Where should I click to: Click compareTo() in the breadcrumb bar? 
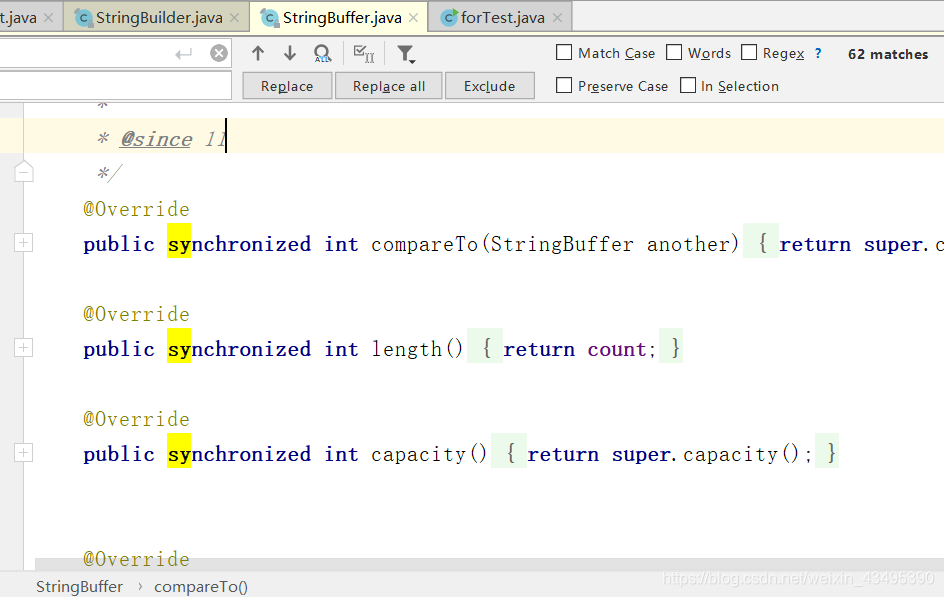pyautogui.click(x=201, y=587)
